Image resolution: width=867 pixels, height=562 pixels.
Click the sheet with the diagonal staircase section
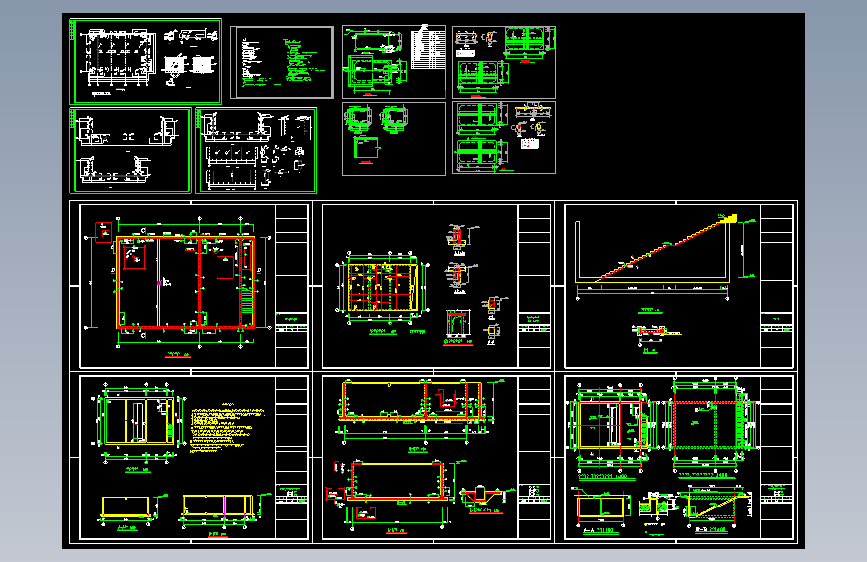(680, 286)
